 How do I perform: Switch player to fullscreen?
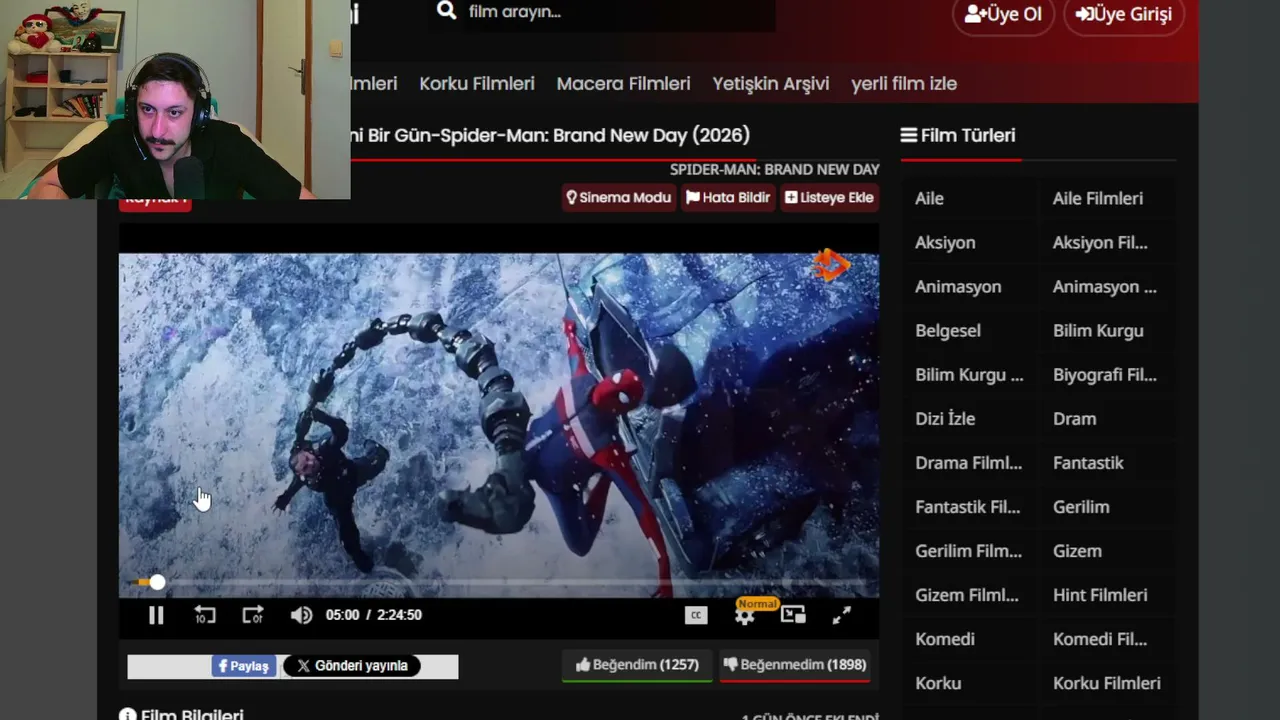click(842, 615)
